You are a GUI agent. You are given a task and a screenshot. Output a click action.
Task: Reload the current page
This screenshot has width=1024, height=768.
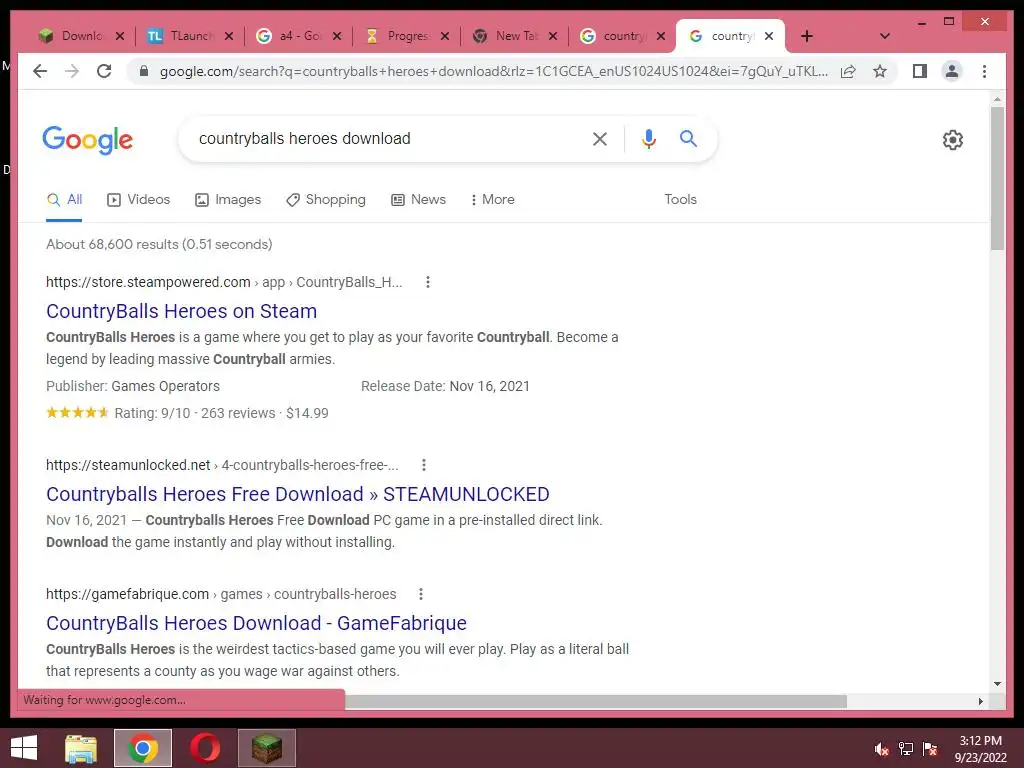104,71
